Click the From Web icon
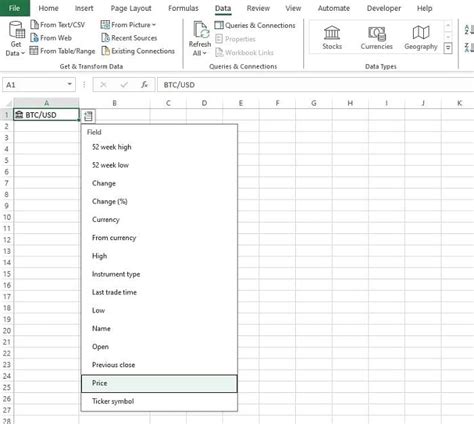Image resolution: width=474 pixels, height=424 pixels. click(x=34, y=38)
